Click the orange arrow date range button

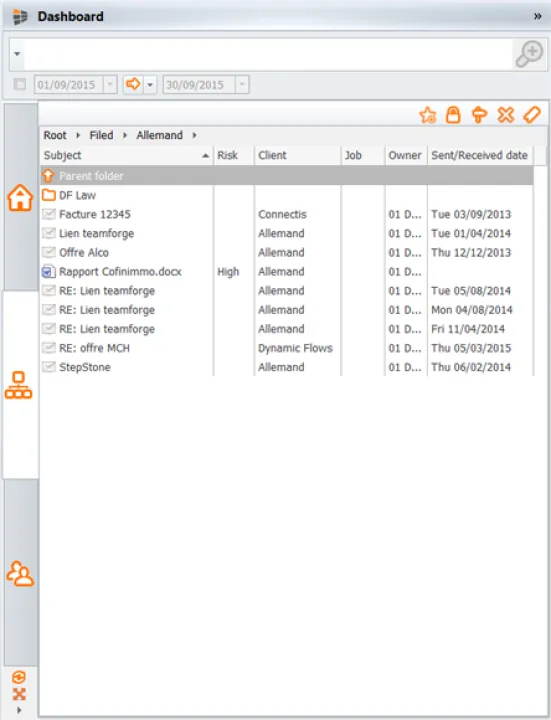point(133,84)
